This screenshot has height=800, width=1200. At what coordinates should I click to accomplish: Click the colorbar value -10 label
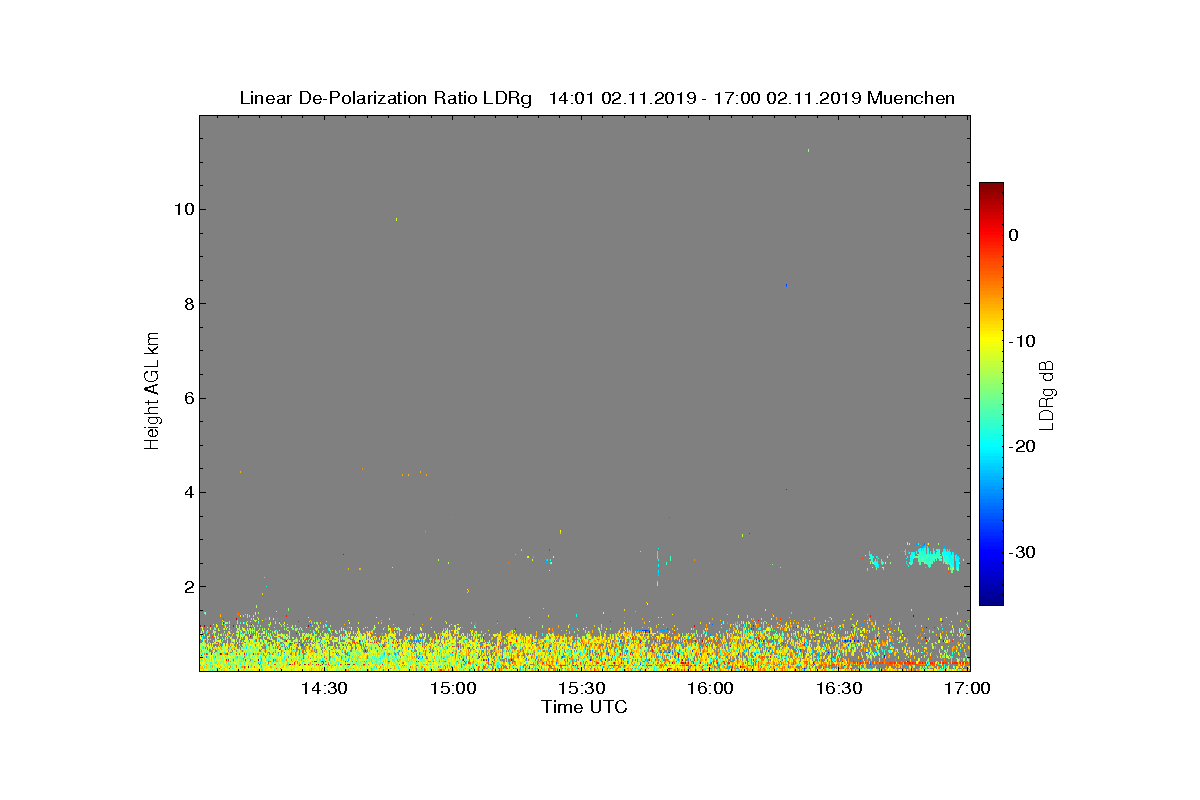pos(1022,341)
